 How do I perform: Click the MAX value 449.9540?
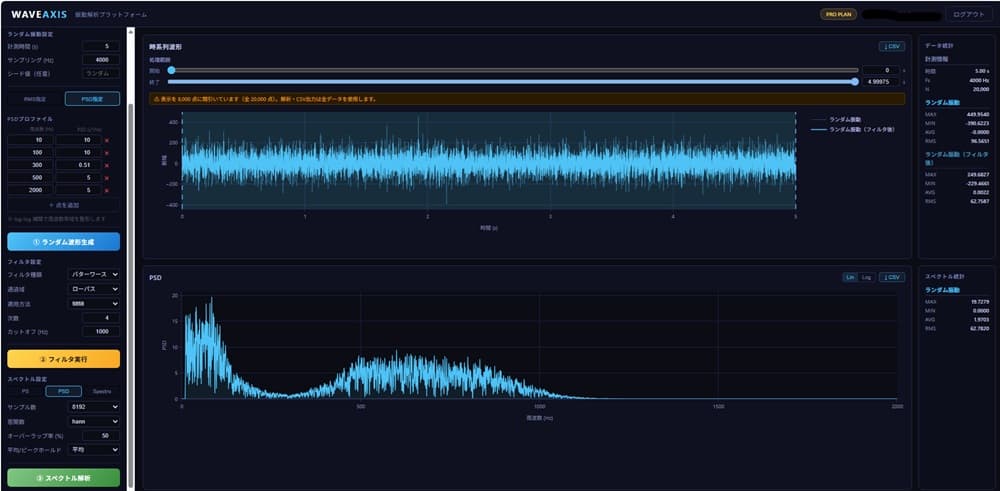click(976, 114)
